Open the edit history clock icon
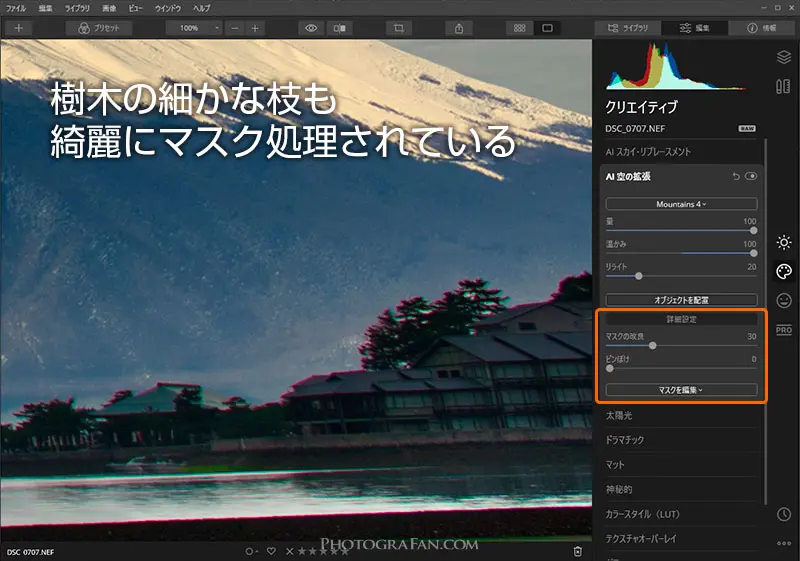The width and height of the screenshot is (800, 561). 784,514
